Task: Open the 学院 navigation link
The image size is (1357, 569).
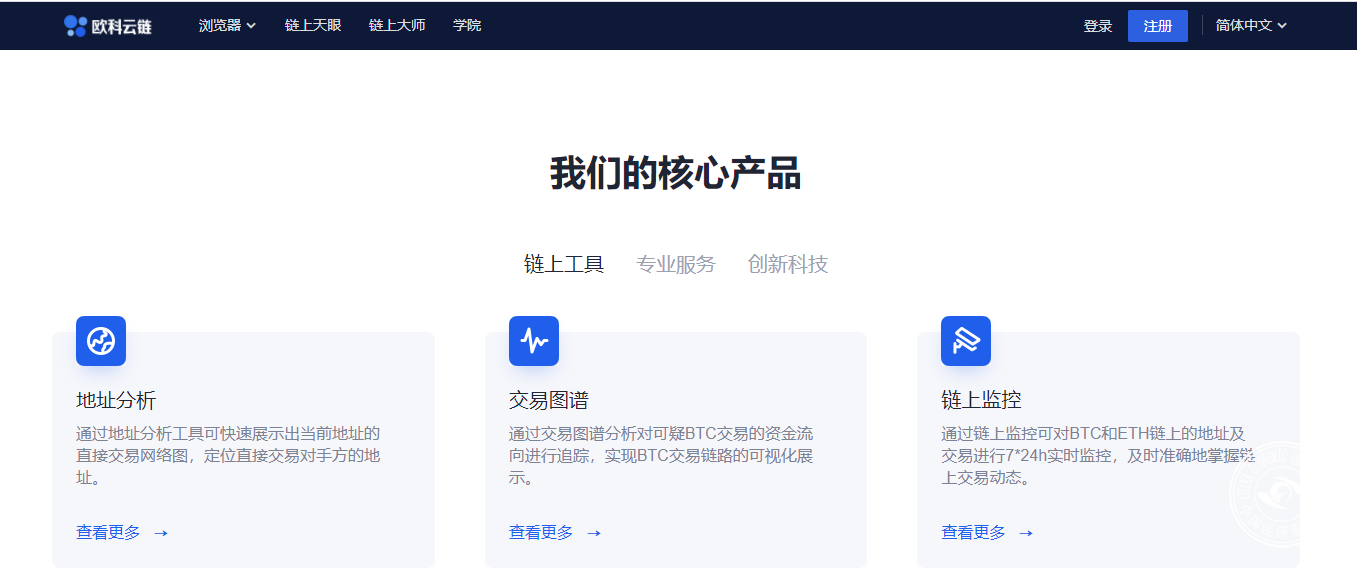Action: (467, 25)
